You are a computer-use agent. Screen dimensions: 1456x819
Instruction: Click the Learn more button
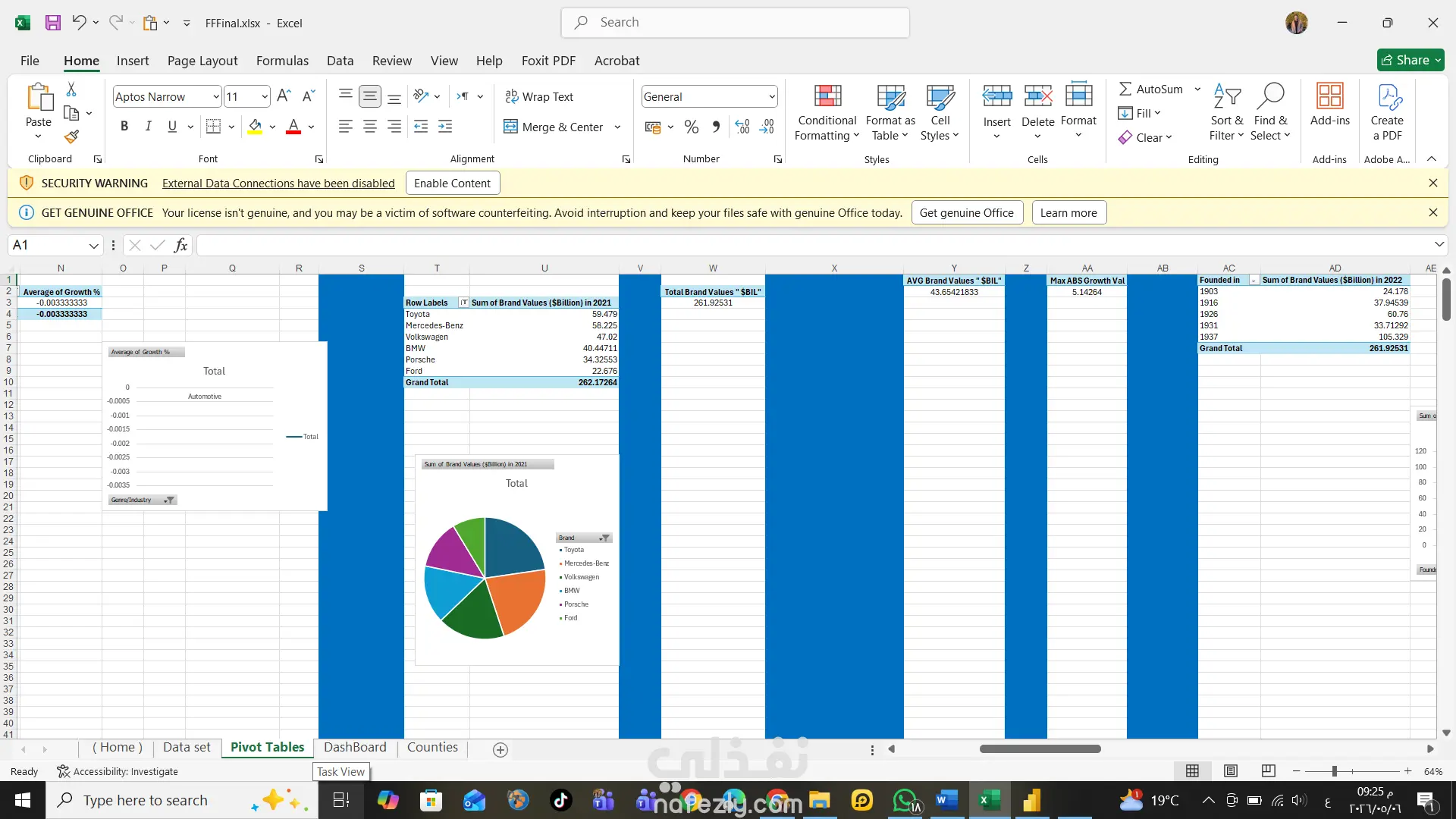[1068, 213]
